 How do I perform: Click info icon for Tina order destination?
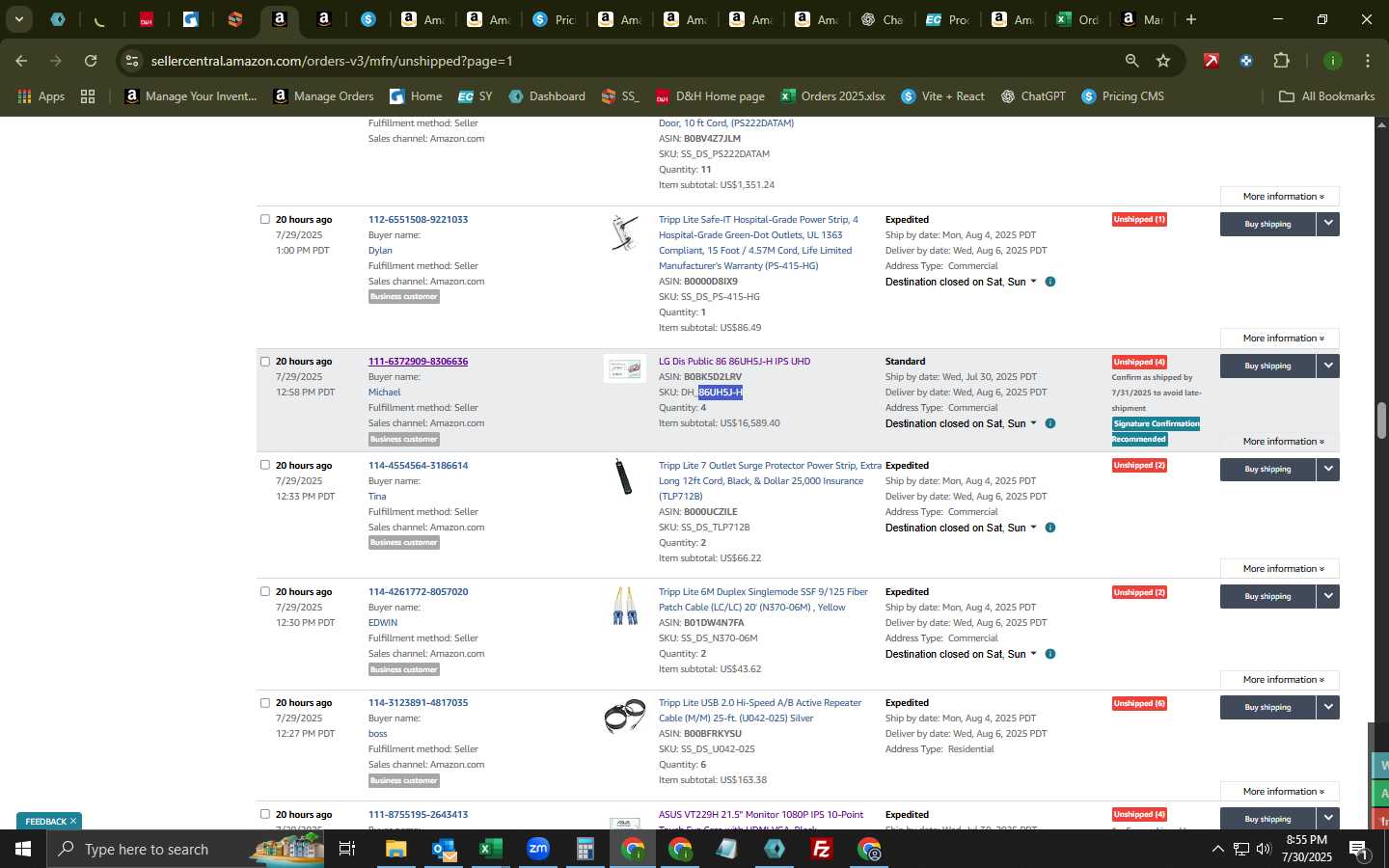pos(1050,528)
